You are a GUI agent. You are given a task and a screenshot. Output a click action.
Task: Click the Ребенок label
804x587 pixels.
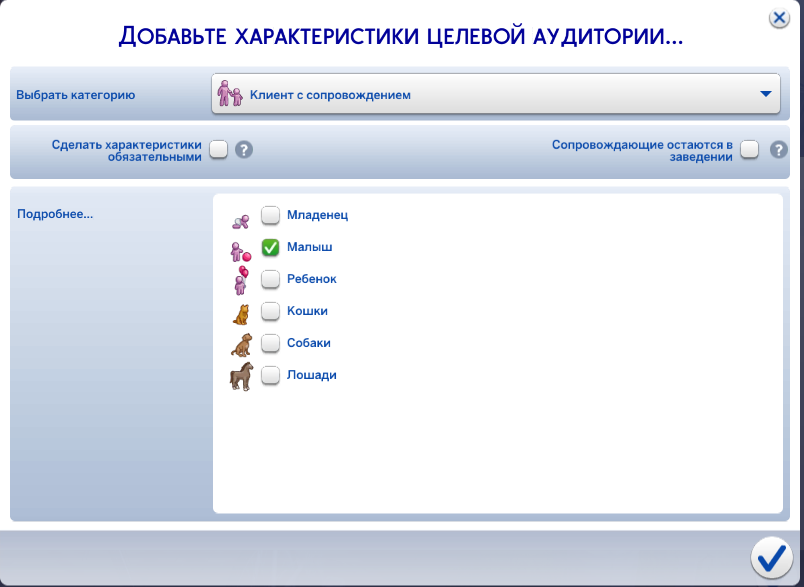tap(312, 279)
